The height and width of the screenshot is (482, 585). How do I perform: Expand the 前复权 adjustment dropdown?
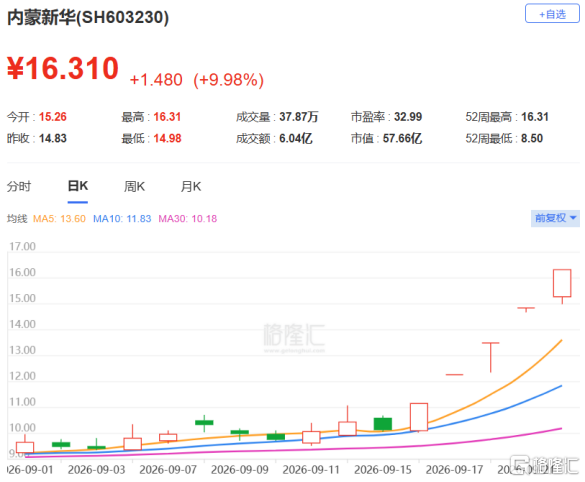point(555,218)
